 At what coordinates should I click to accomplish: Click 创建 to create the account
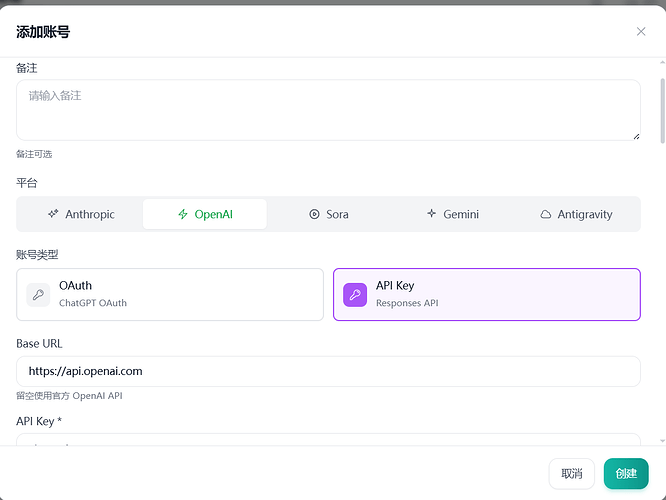pyautogui.click(x=626, y=474)
